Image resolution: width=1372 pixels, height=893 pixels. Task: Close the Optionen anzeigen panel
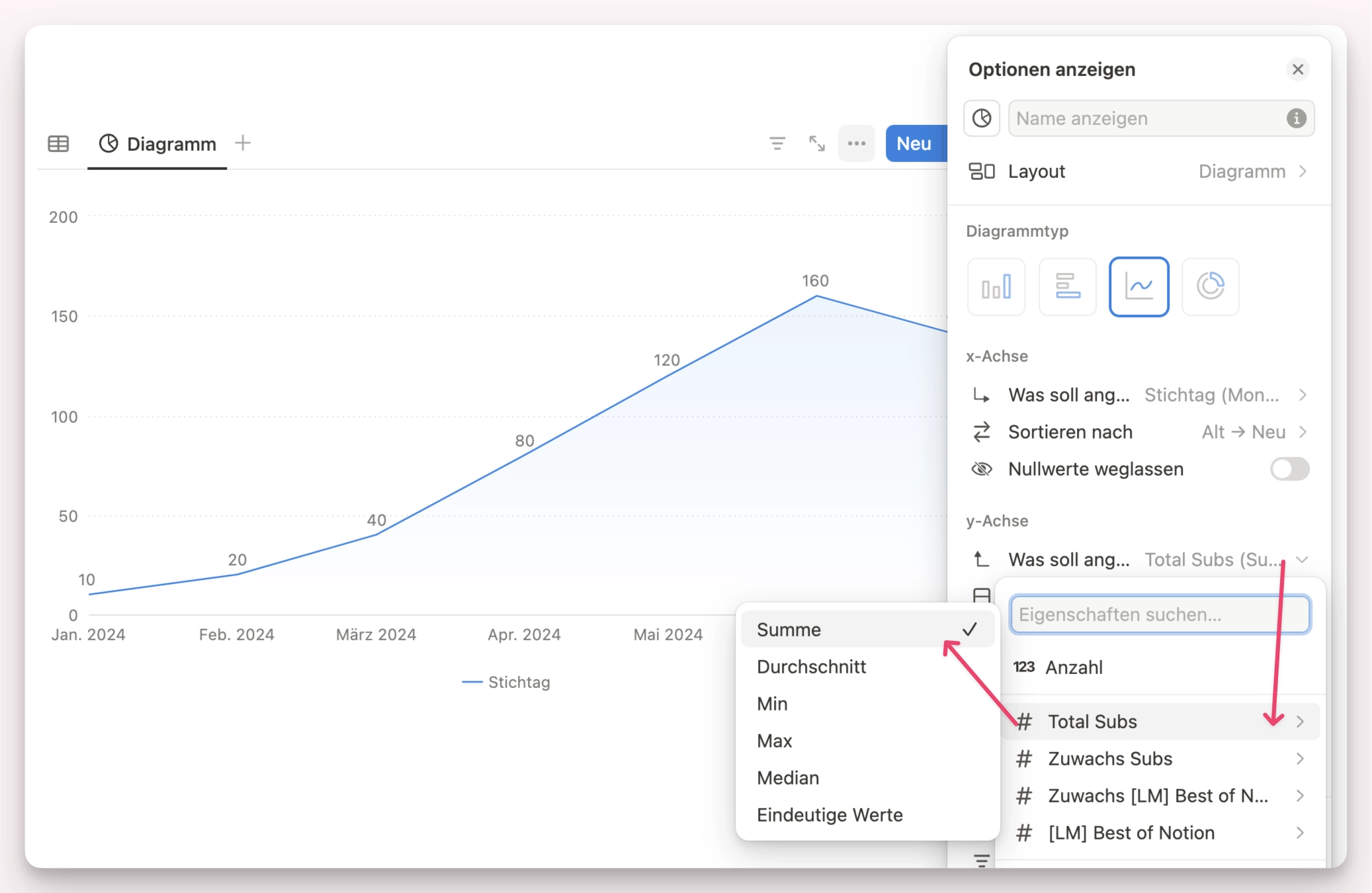tap(1298, 69)
